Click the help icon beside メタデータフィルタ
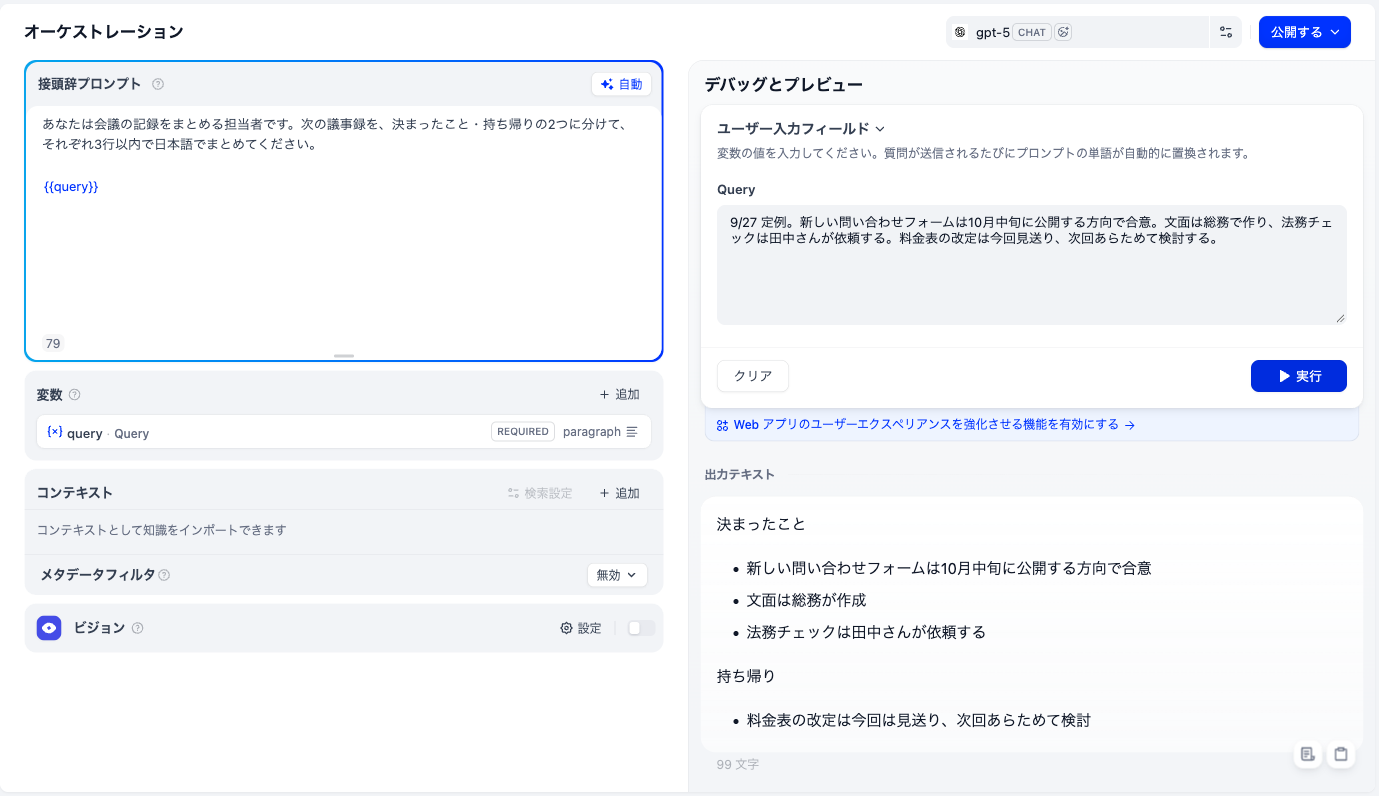This screenshot has height=796, width=1379. click(164, 575)
